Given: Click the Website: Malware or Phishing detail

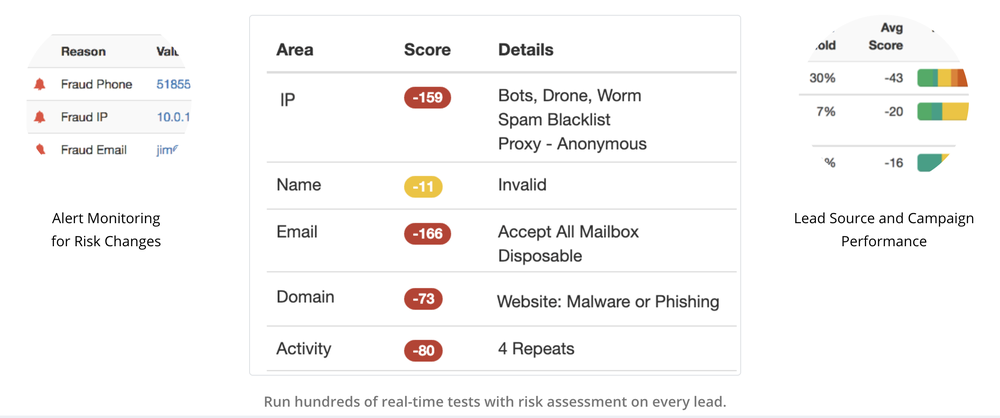Looking at the screenshot, I should pos(608,301).
